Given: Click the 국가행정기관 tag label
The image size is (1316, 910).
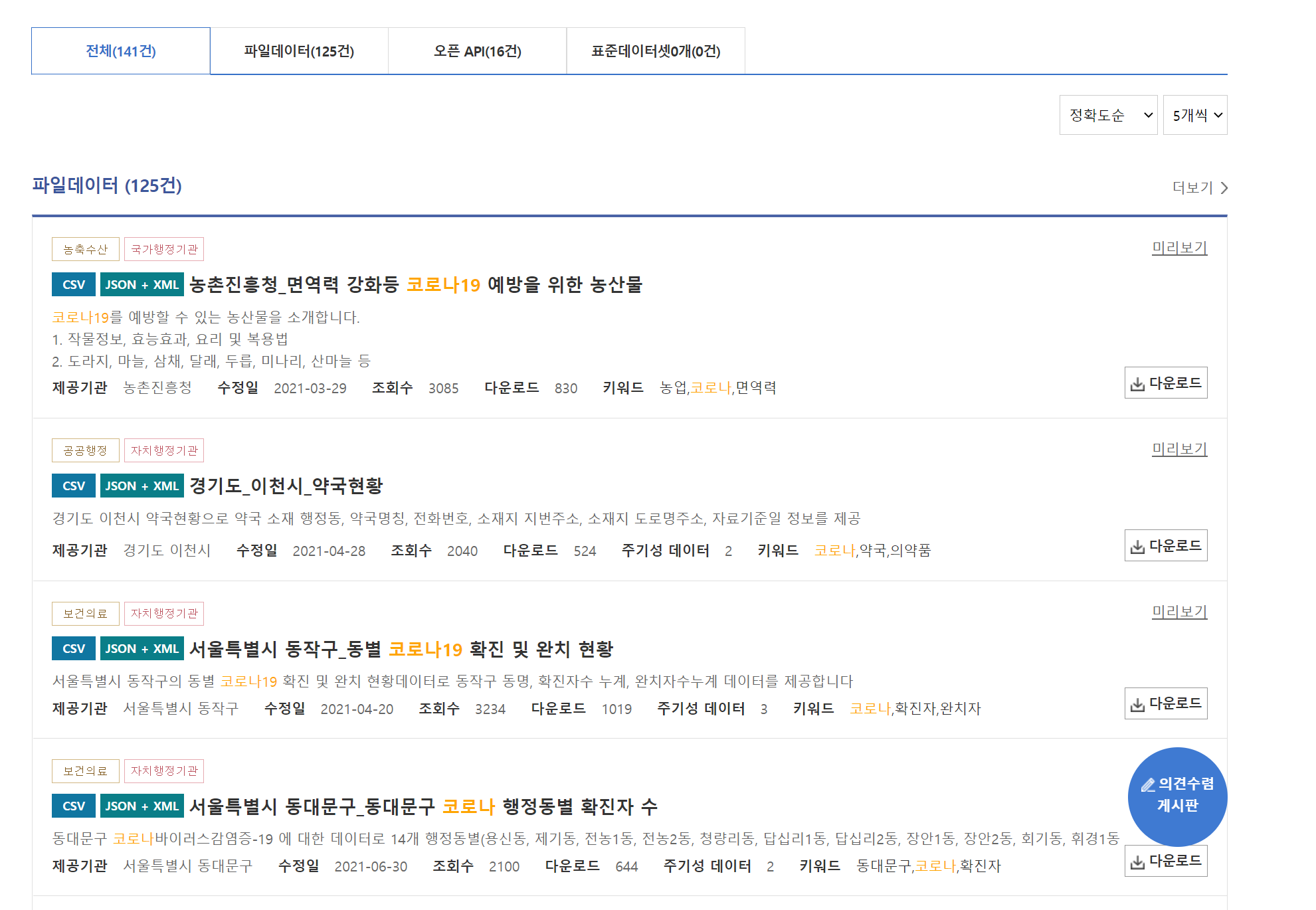Looking at the screenshot, I should (164, 250).
